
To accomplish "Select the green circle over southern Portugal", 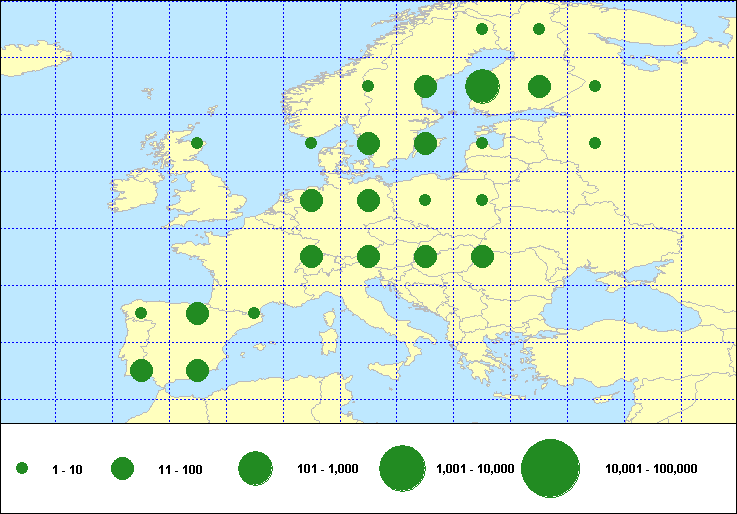I will (x=141, y=370).
